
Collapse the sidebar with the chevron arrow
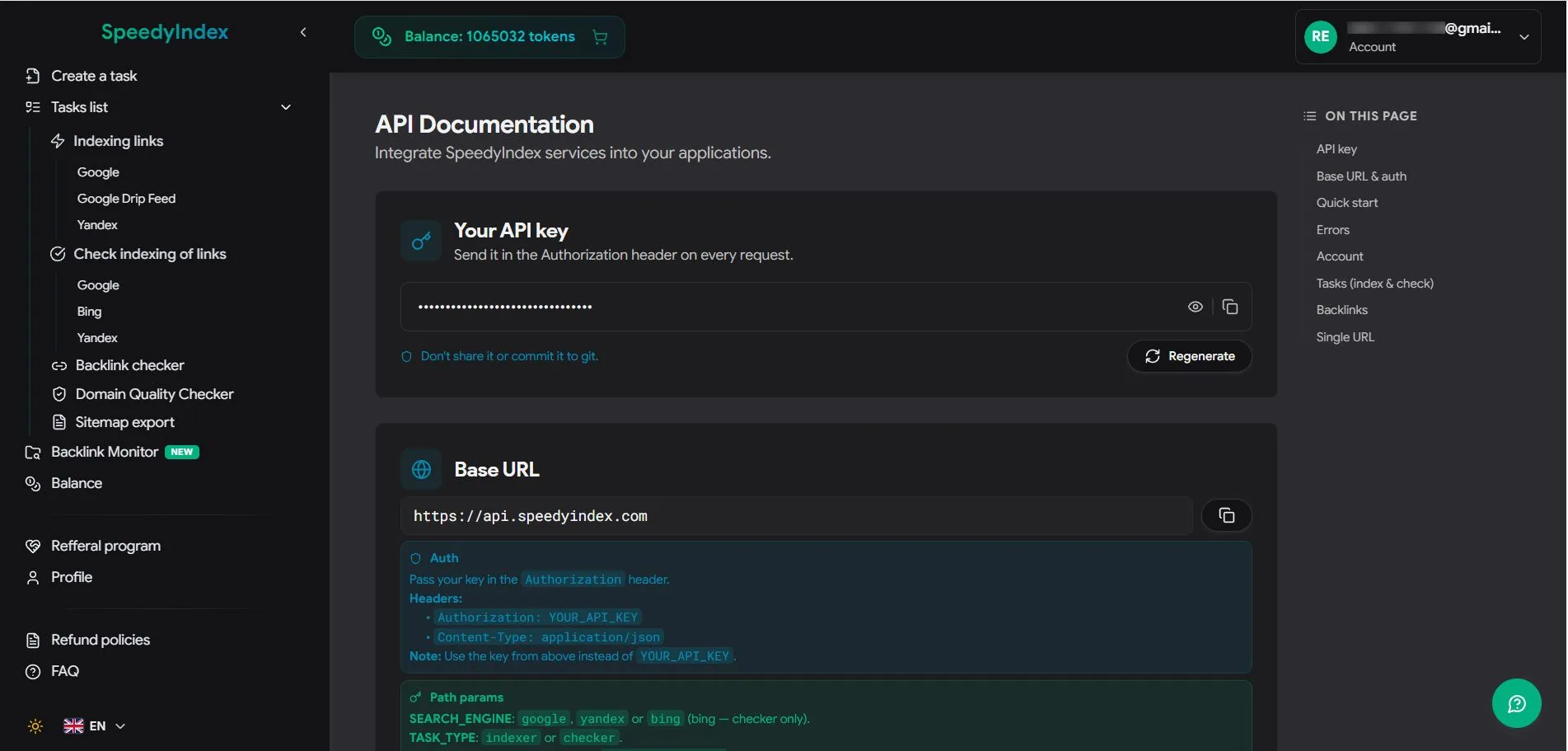(303, 32)
